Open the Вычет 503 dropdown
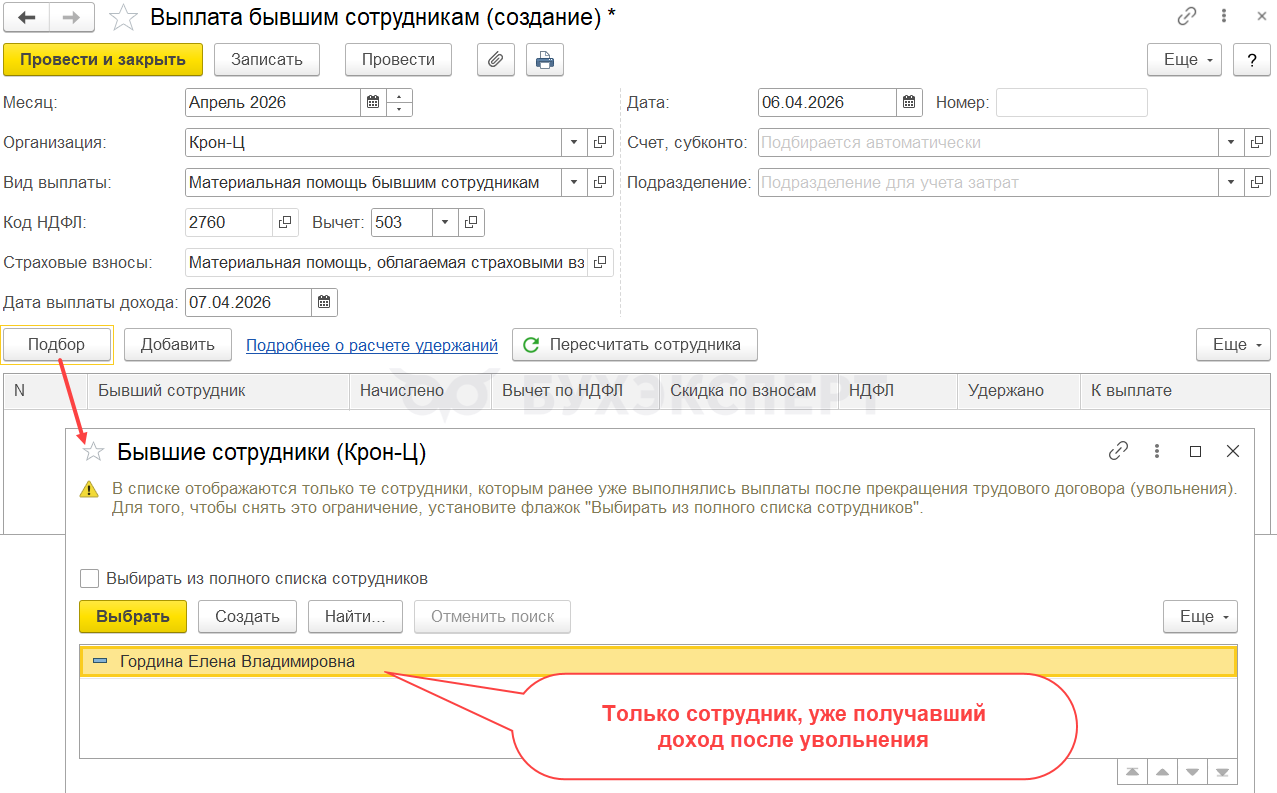 pyautogui.click(x=446, y=222)
